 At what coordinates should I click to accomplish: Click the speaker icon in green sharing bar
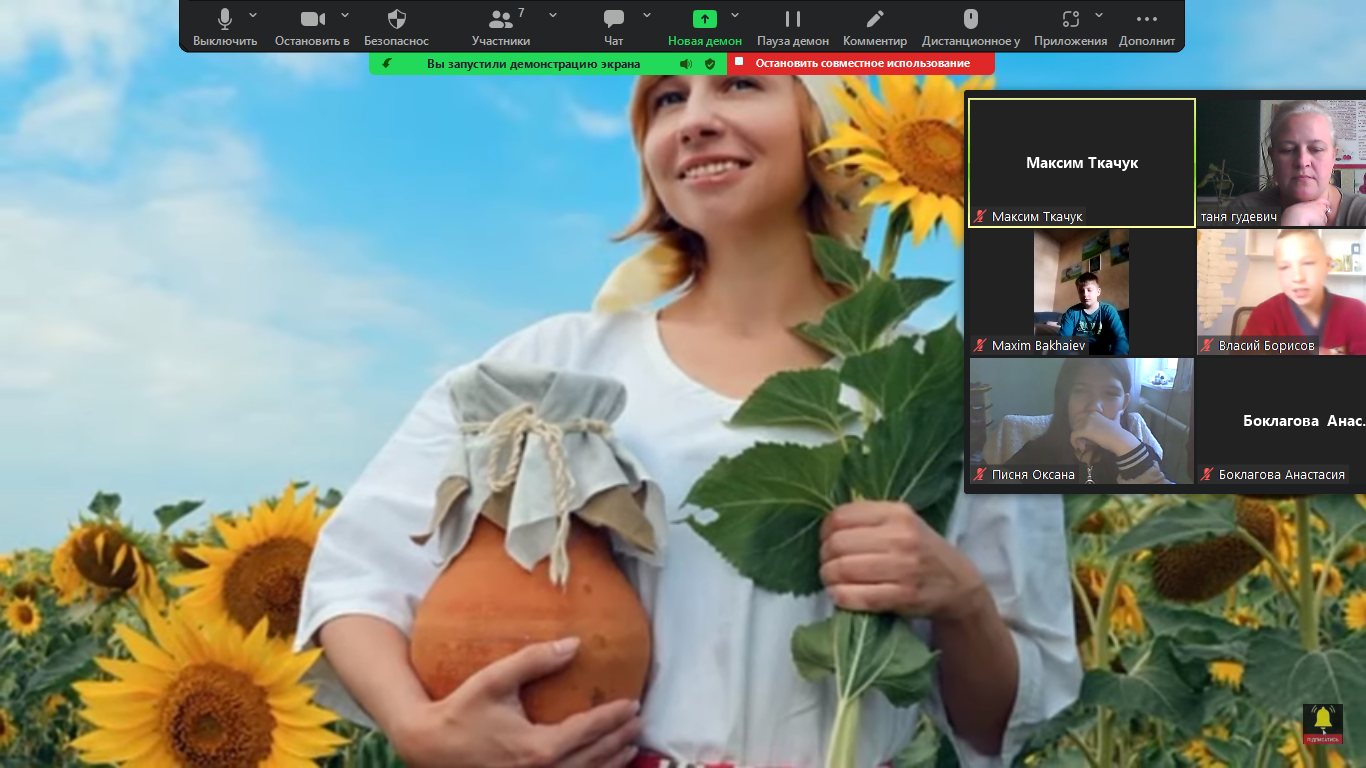[686, 63]
